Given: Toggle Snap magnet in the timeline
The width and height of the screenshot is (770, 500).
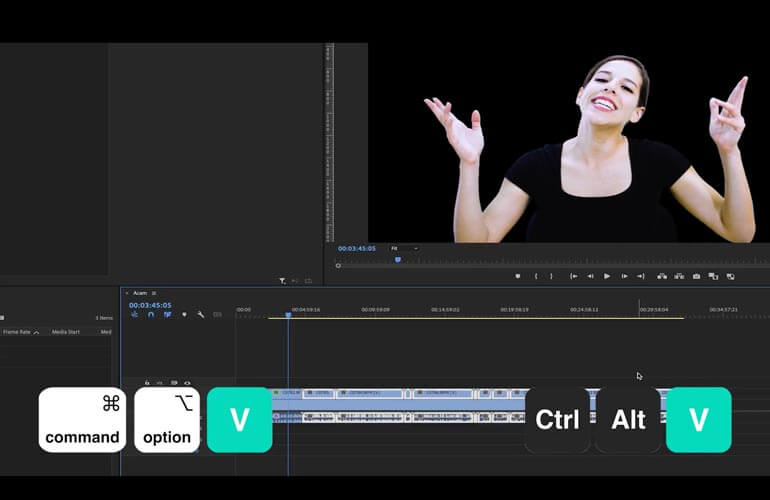Looking at the screenshot, I should (x=151, y=314).
